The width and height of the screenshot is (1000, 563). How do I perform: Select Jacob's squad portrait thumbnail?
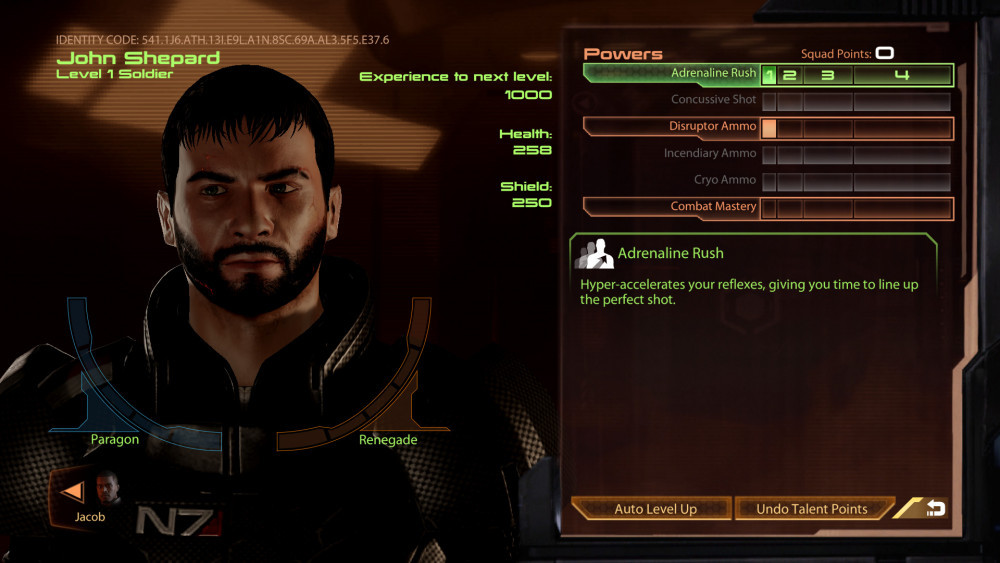(107, 488)
